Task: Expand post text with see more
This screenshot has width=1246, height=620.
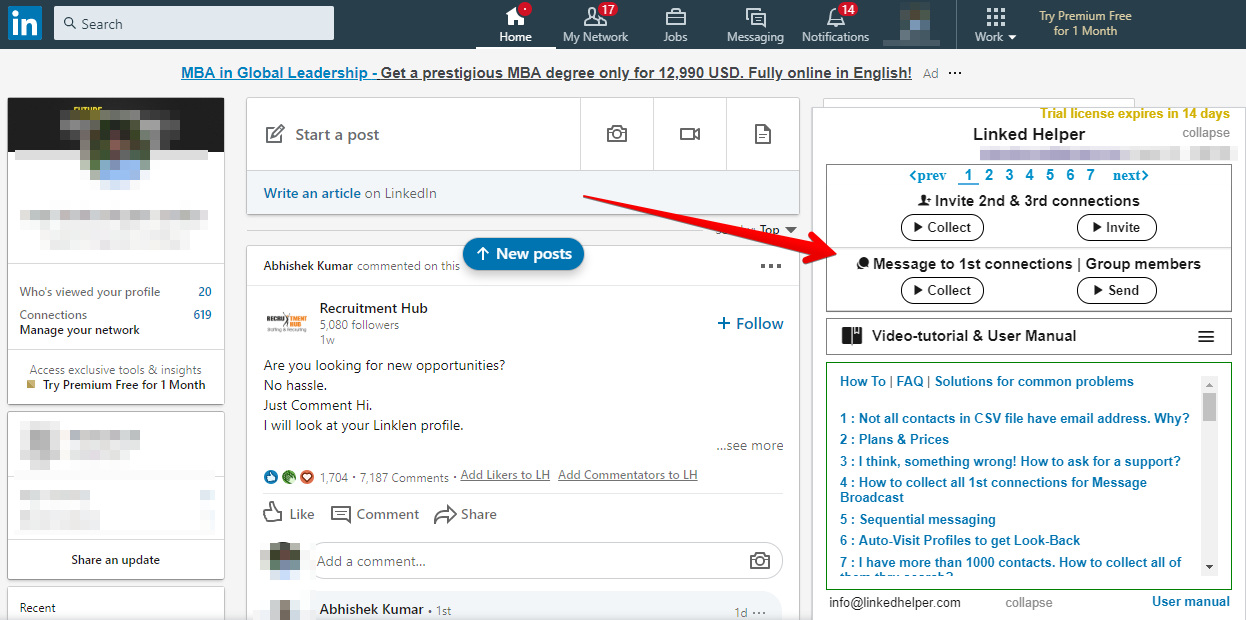Action: coord(749,446)
